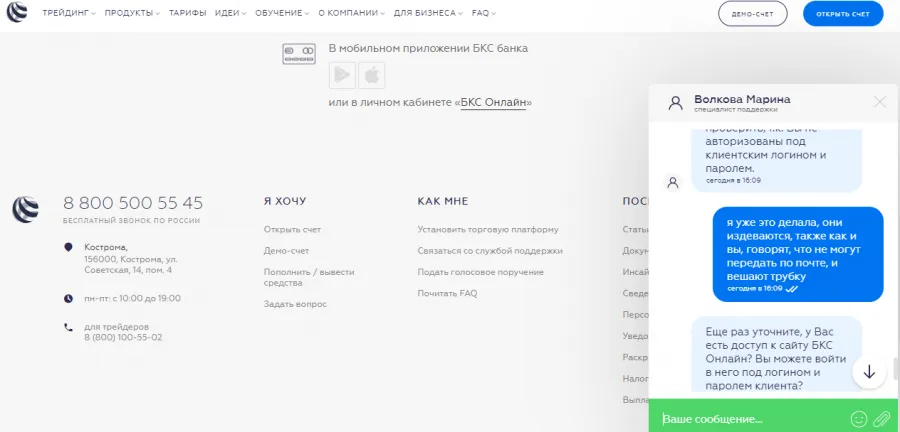
Task: Open Установить торговую платформу link
Action: pyautogui.click(x=488, y=229)
